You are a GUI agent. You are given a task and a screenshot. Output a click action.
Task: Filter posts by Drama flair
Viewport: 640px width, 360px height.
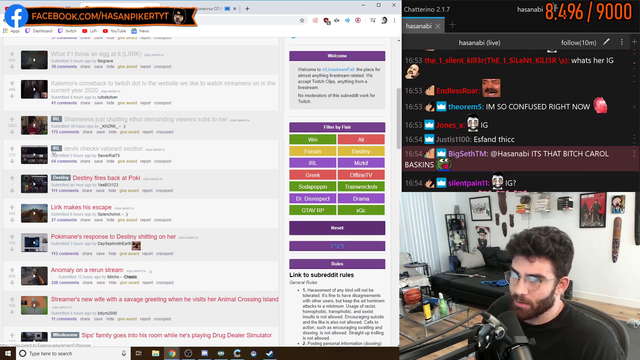[x=361, y=199]
